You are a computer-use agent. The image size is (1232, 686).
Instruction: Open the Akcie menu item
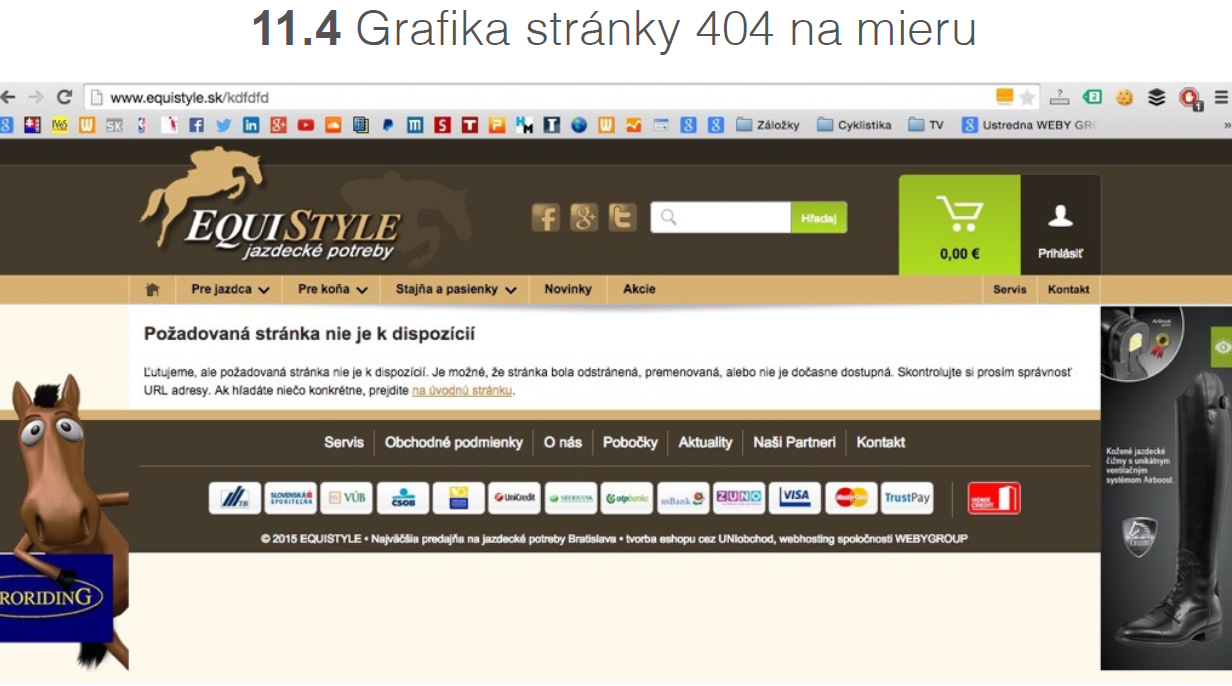pyautogui.click(x=639, y=290)
